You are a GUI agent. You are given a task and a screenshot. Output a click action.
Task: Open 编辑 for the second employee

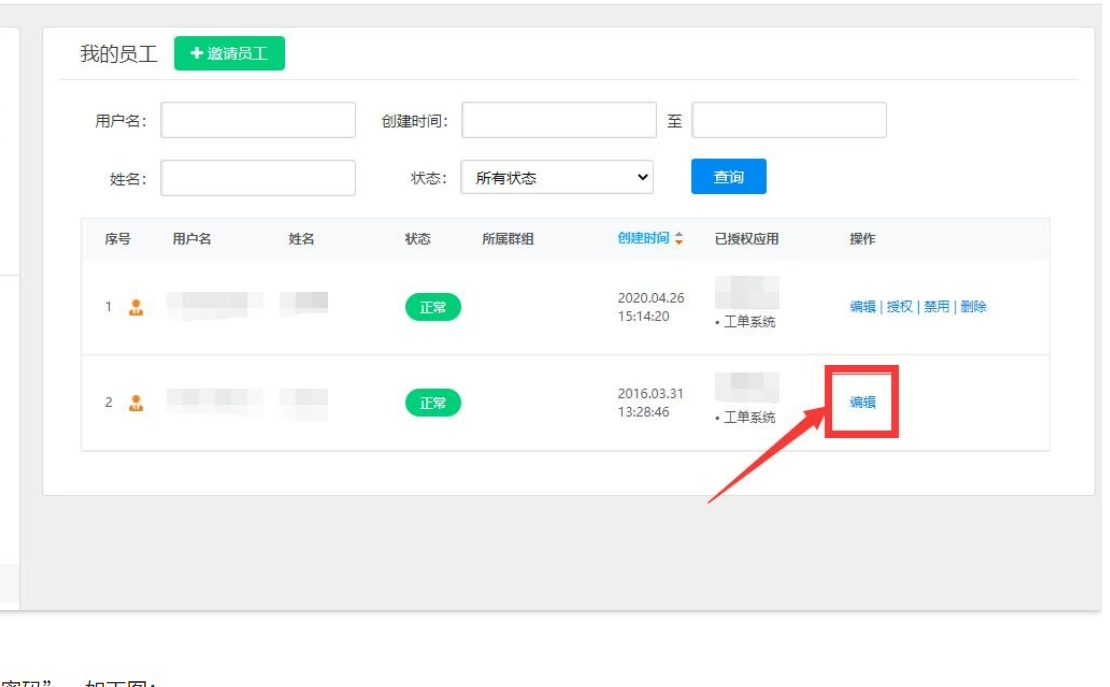pos(862,402)
